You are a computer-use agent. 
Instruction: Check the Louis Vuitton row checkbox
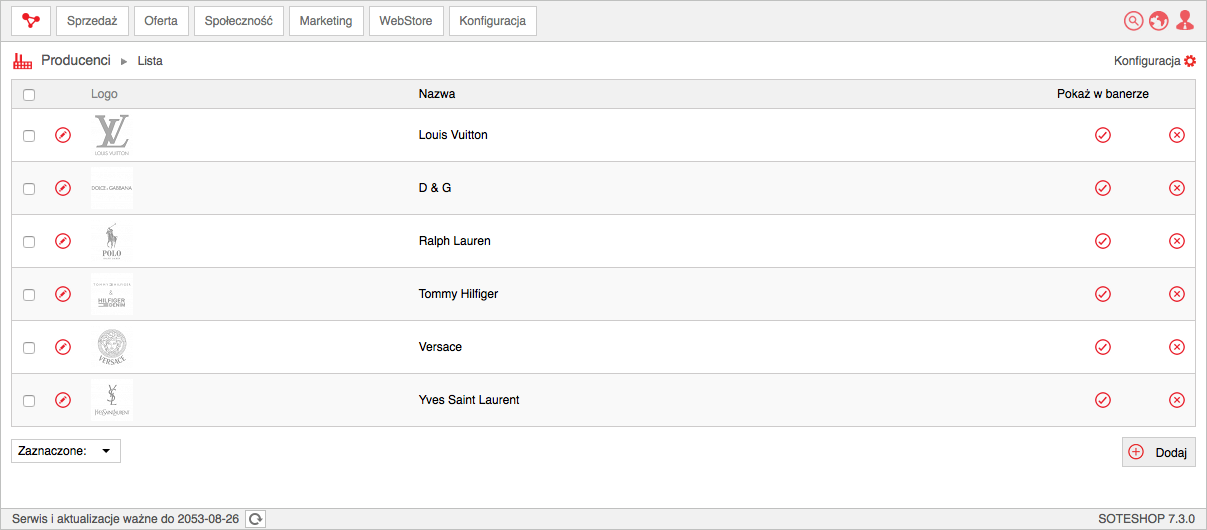[x=29, y=136]
